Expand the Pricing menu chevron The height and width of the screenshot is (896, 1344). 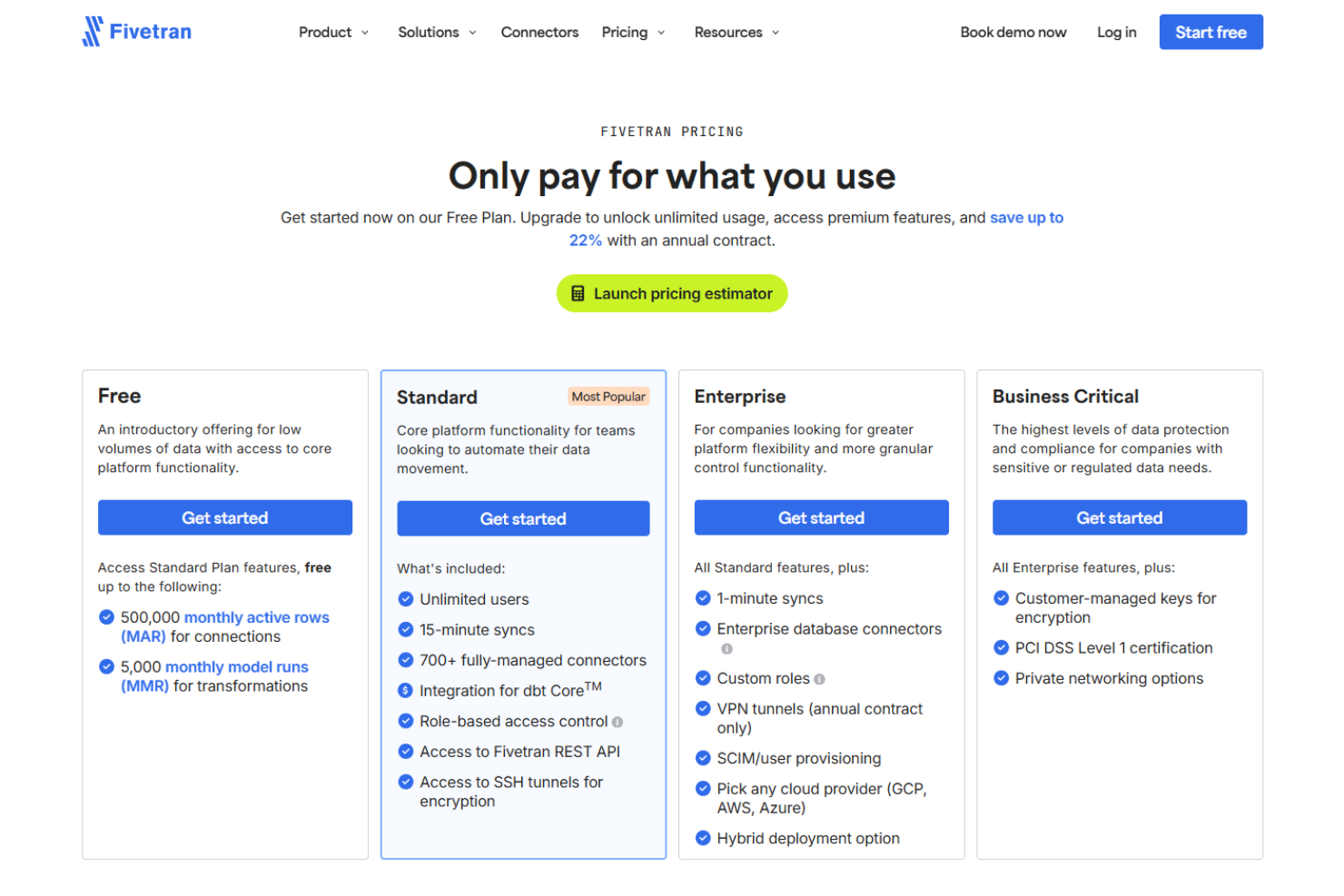click(x=661, y=33)
